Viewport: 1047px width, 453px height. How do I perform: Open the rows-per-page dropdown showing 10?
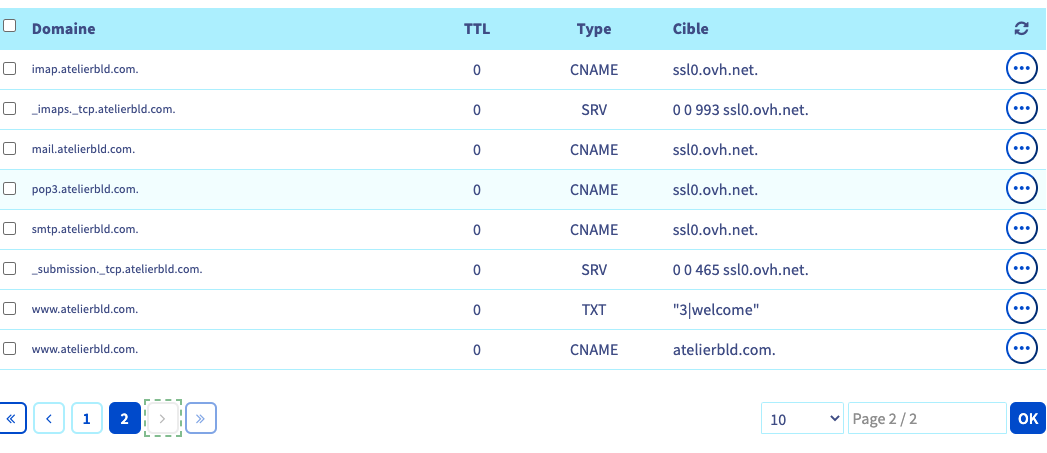click(x=803, y=419)
